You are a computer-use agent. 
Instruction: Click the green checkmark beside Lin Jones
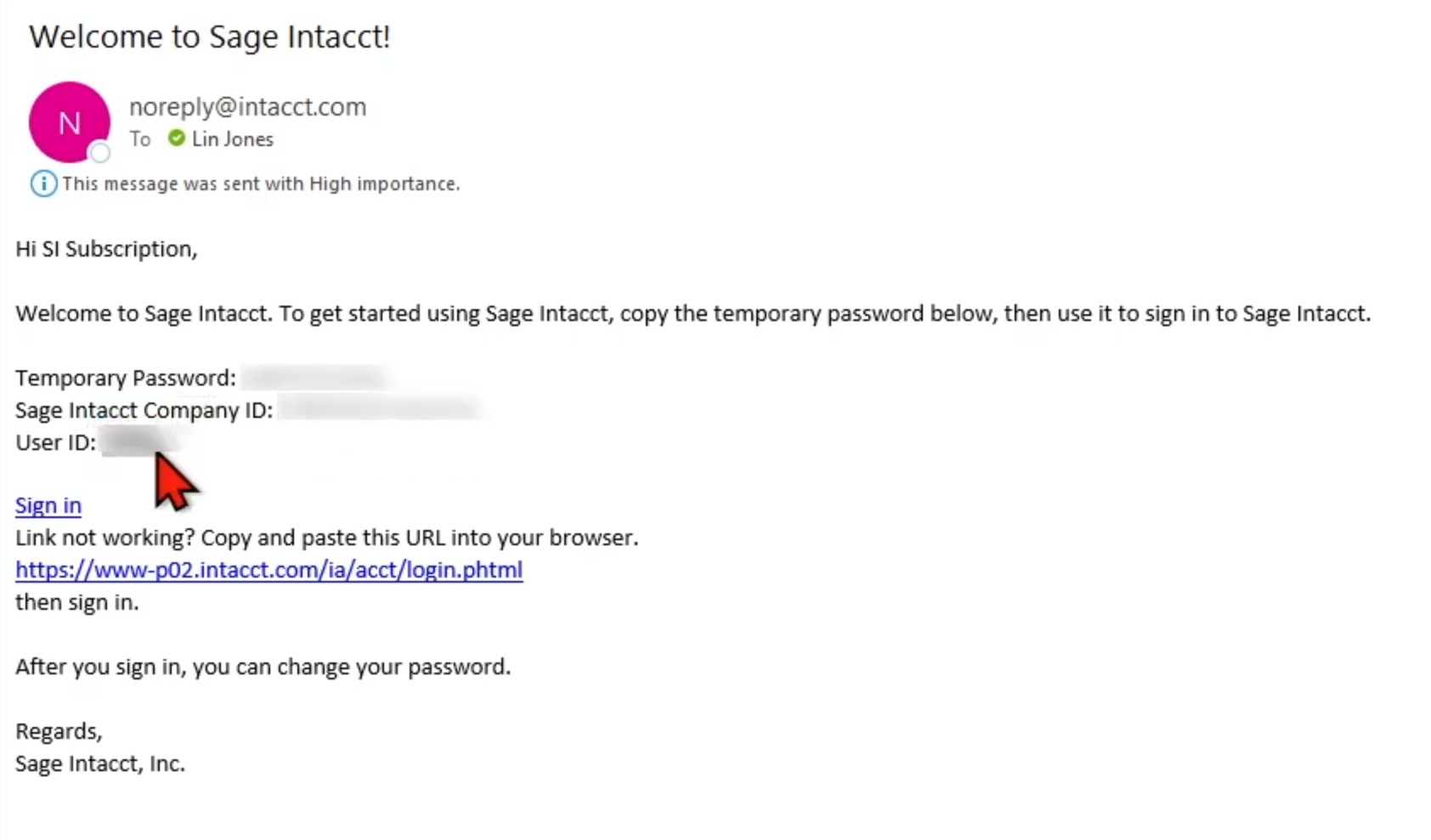[x=176, y=138]
